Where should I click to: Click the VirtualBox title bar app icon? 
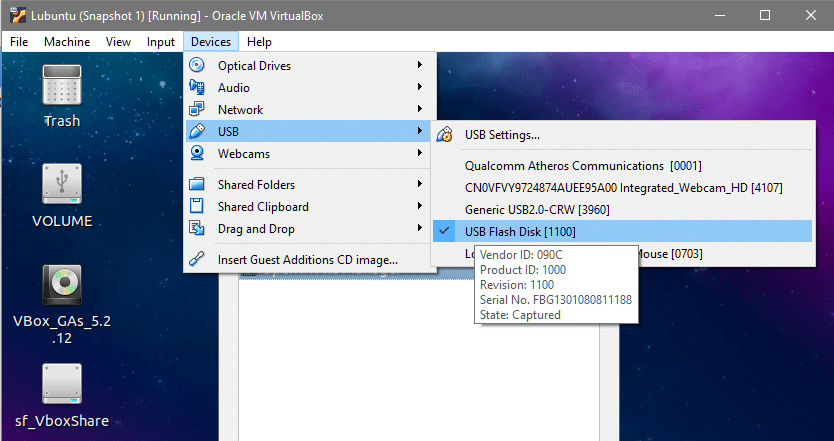point(17,15)
